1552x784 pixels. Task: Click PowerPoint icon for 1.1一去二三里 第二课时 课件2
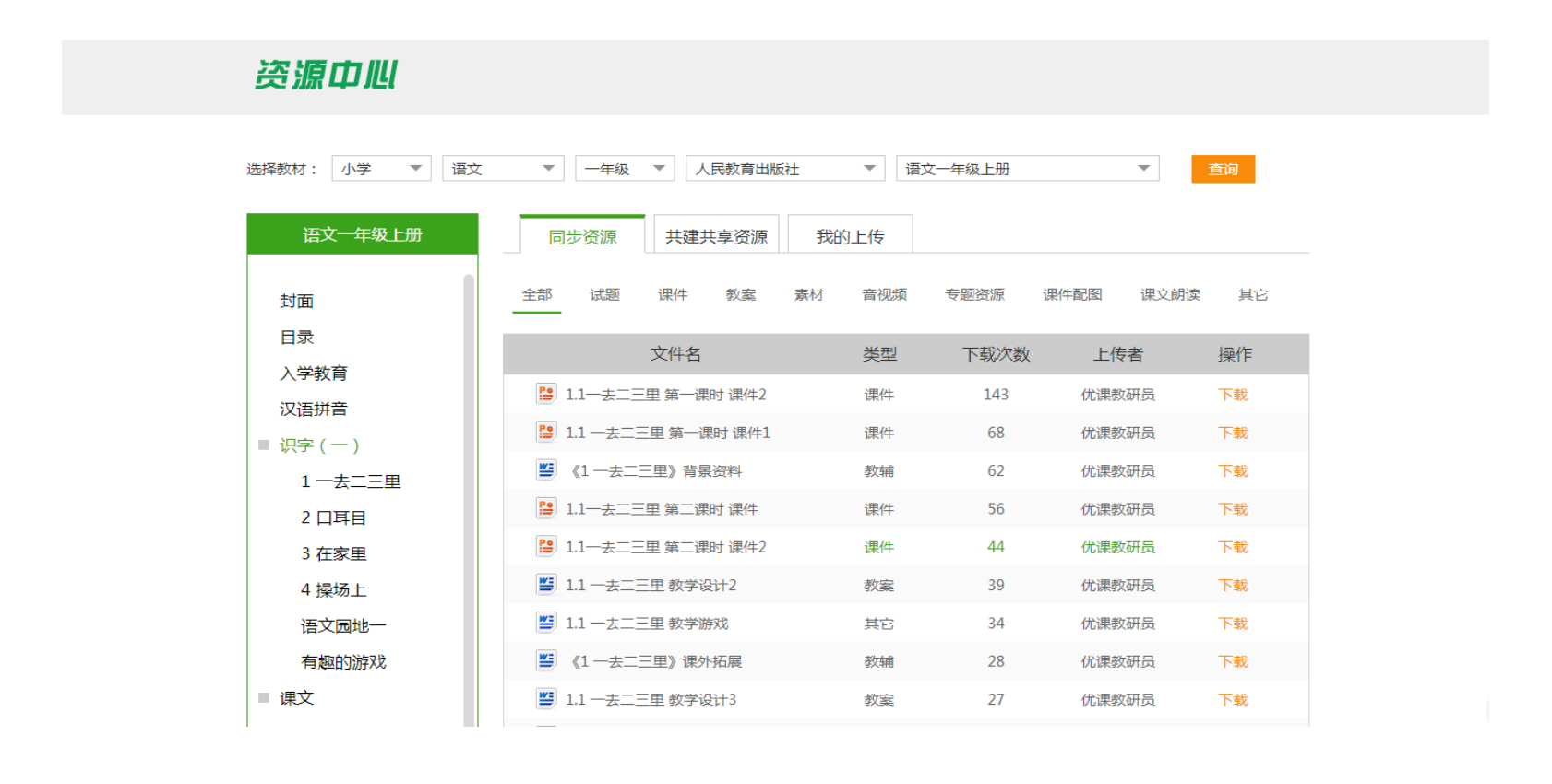[546, 546]
